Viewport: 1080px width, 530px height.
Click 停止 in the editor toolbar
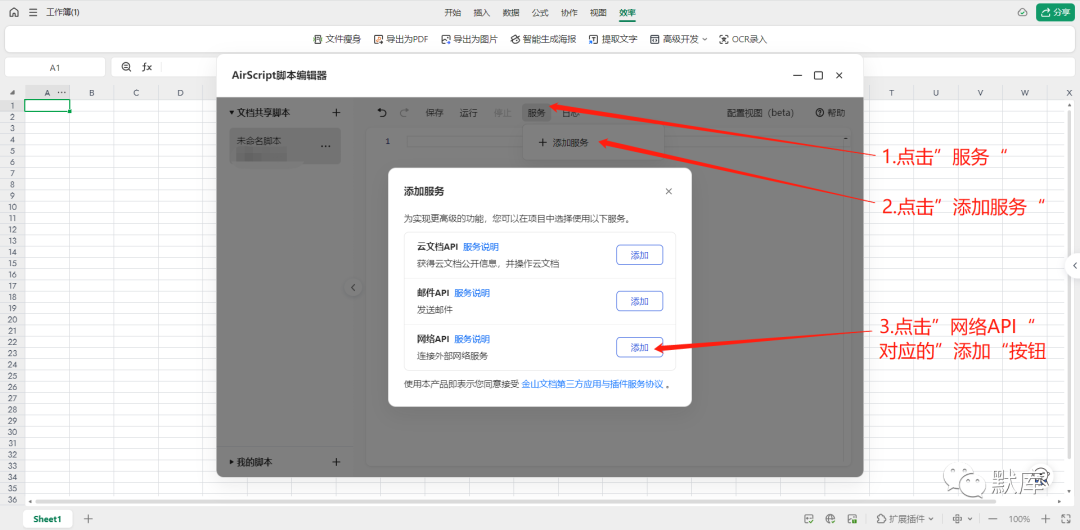click(503, 112)
